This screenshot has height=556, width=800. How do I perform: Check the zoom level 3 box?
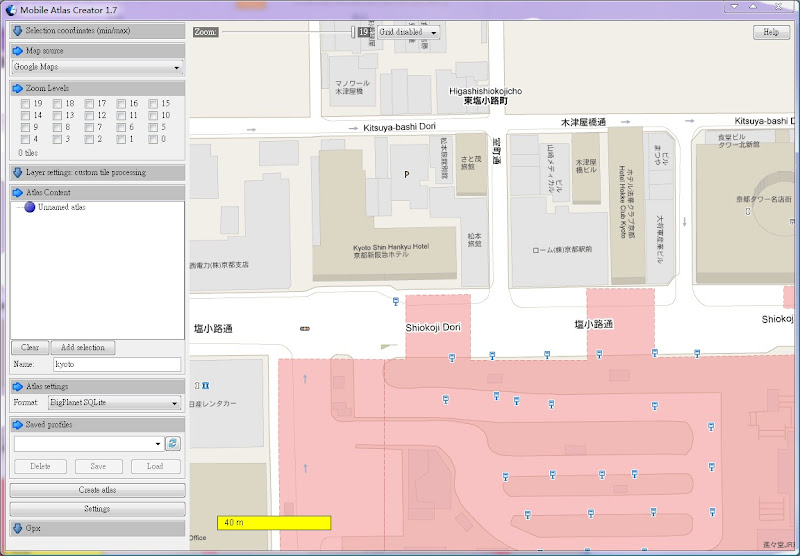coord(57,139)
